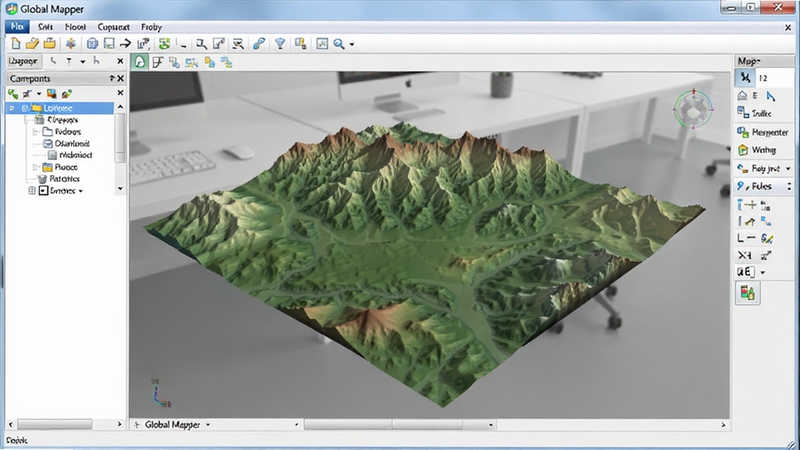Click the scroll-down arrow of the tree list

[x=120, y=189]
